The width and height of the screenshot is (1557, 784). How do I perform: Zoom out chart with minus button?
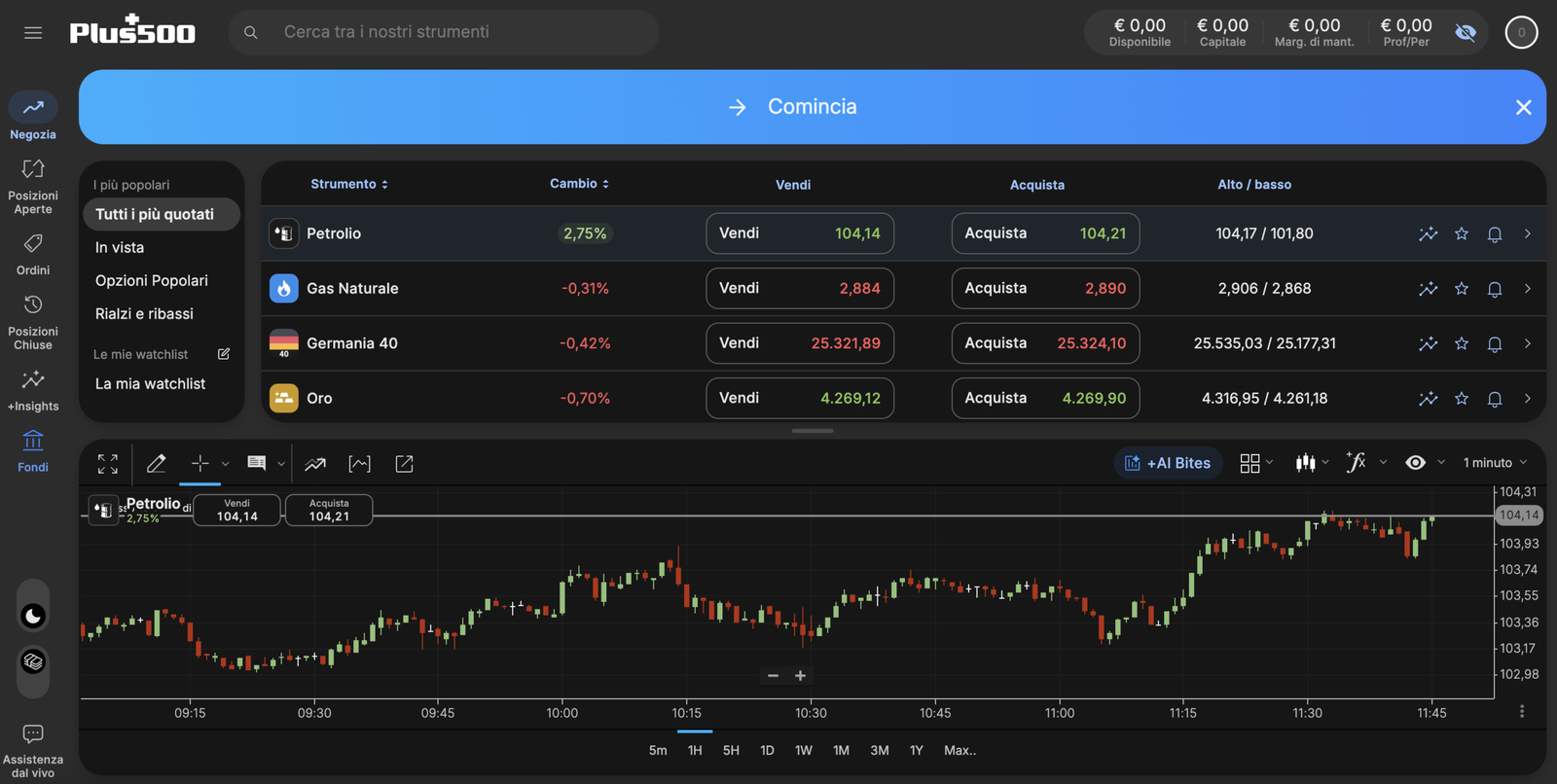pyautogui.click(x=773, y=675)
